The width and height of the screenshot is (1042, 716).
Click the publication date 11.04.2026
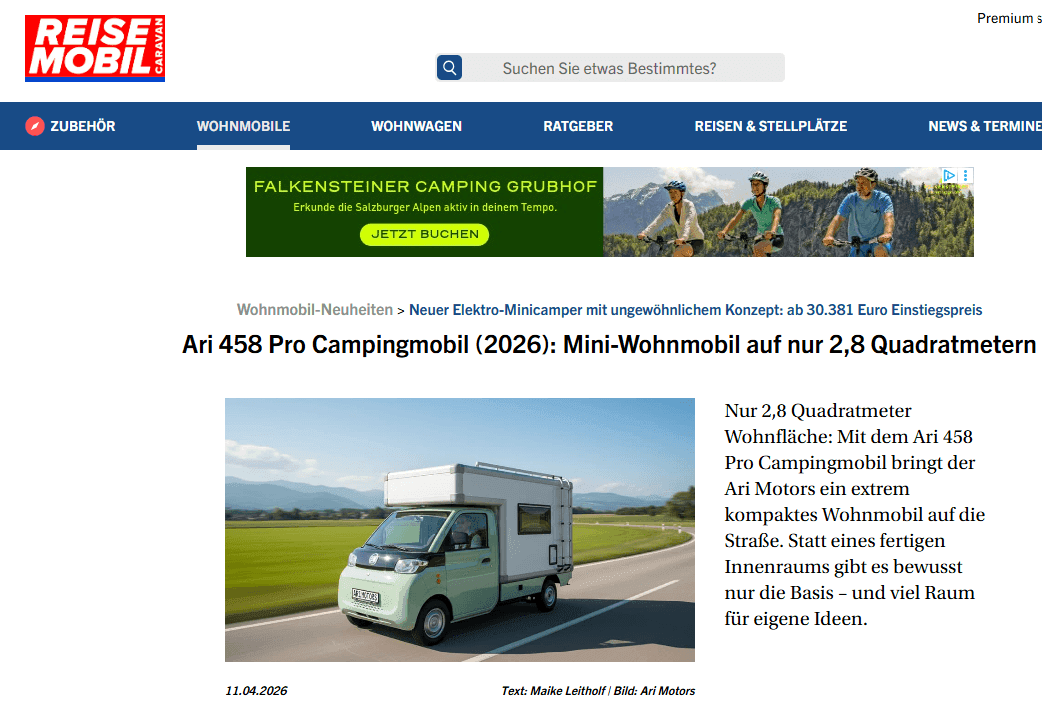click(257, 691)
